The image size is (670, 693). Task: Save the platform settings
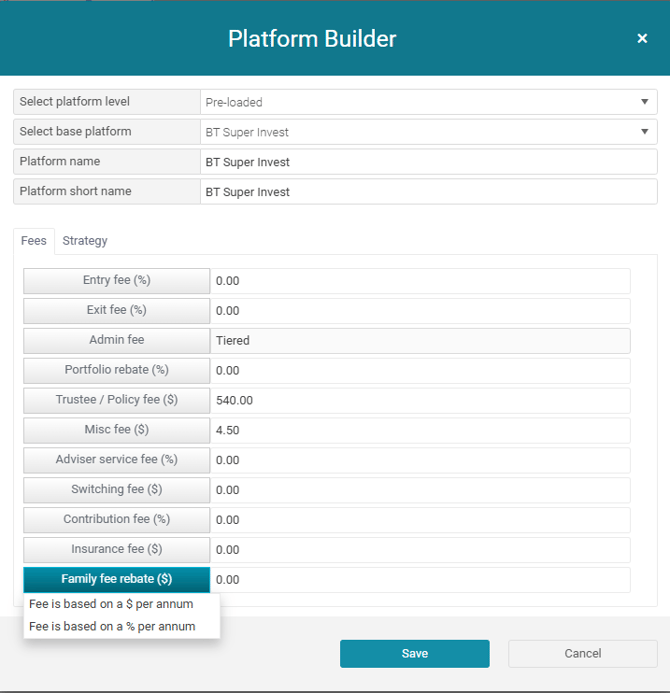tap(414, 654)
